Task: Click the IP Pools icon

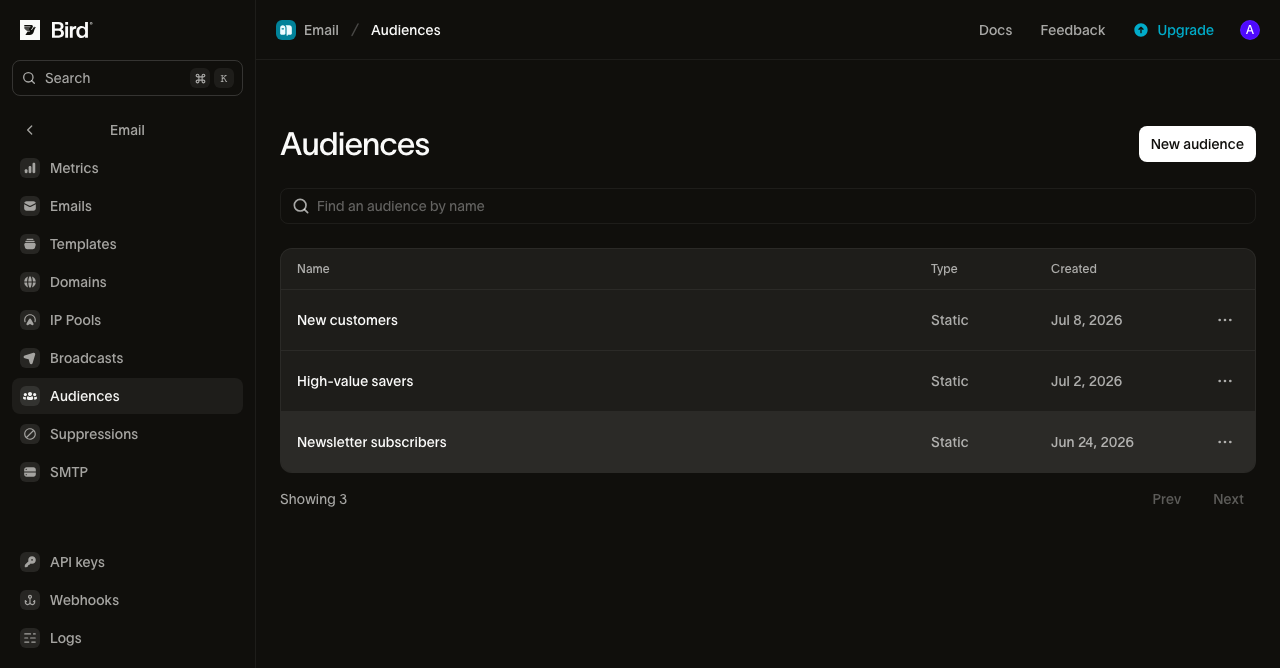Action: (x=30, y=320)
